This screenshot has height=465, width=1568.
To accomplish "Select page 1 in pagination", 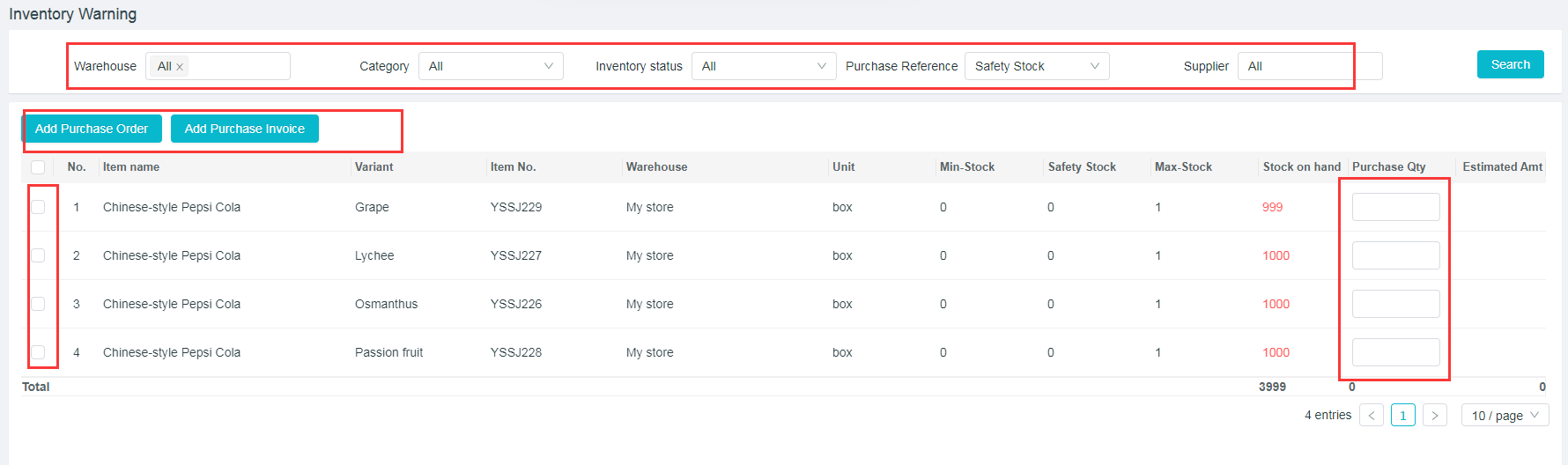I will (x=1402, y=416).
